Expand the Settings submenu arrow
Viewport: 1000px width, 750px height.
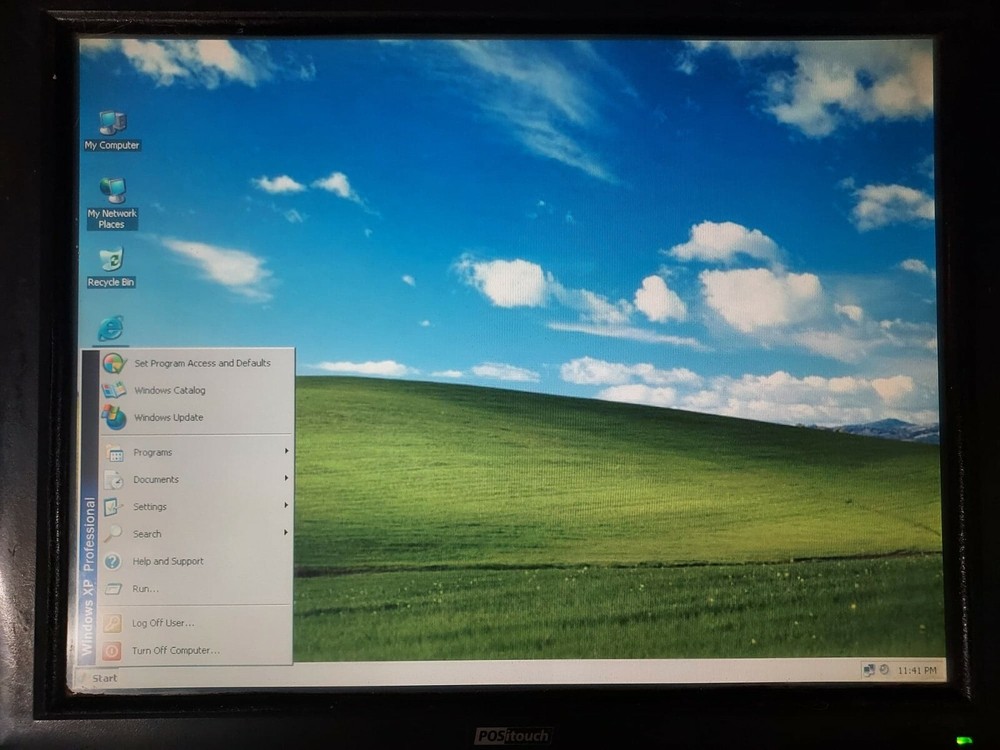coord(286,506)
